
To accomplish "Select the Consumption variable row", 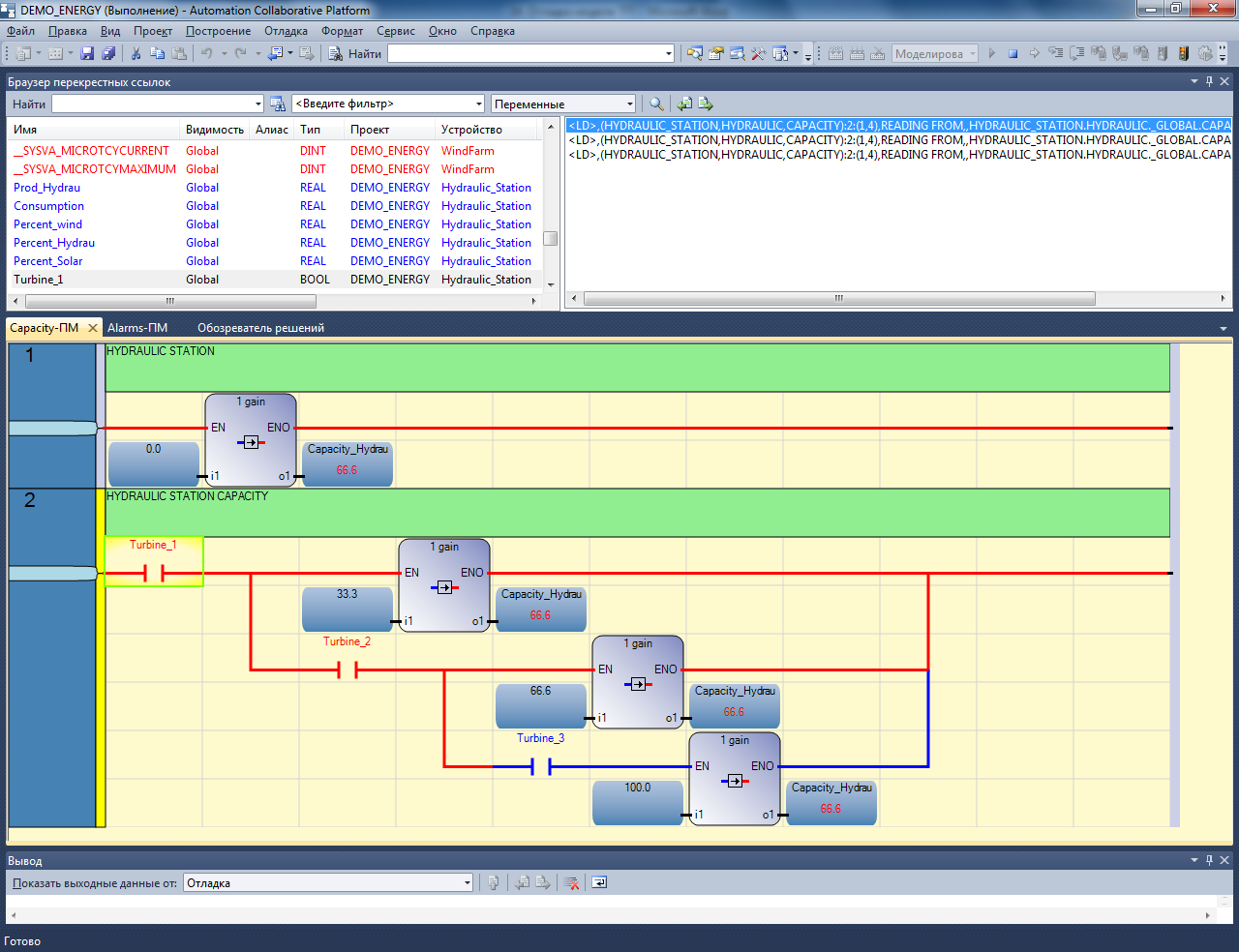I will [274, 206].
